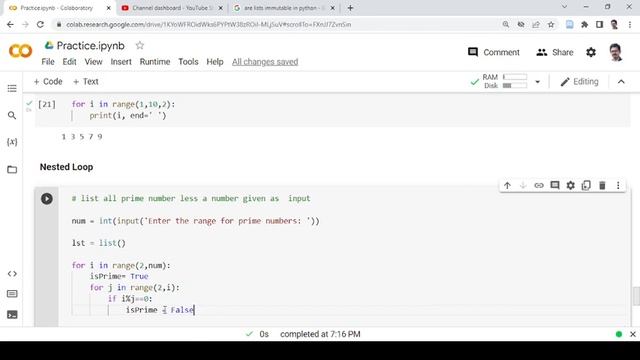Click the green connection status dot
The width and height of the screenshot is (640, 360).
click(619, 334)
